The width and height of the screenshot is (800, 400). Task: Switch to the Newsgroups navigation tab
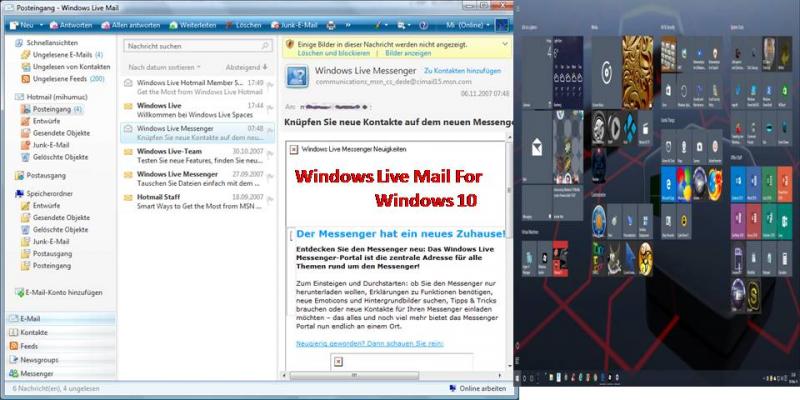click(x=60, y=360)
